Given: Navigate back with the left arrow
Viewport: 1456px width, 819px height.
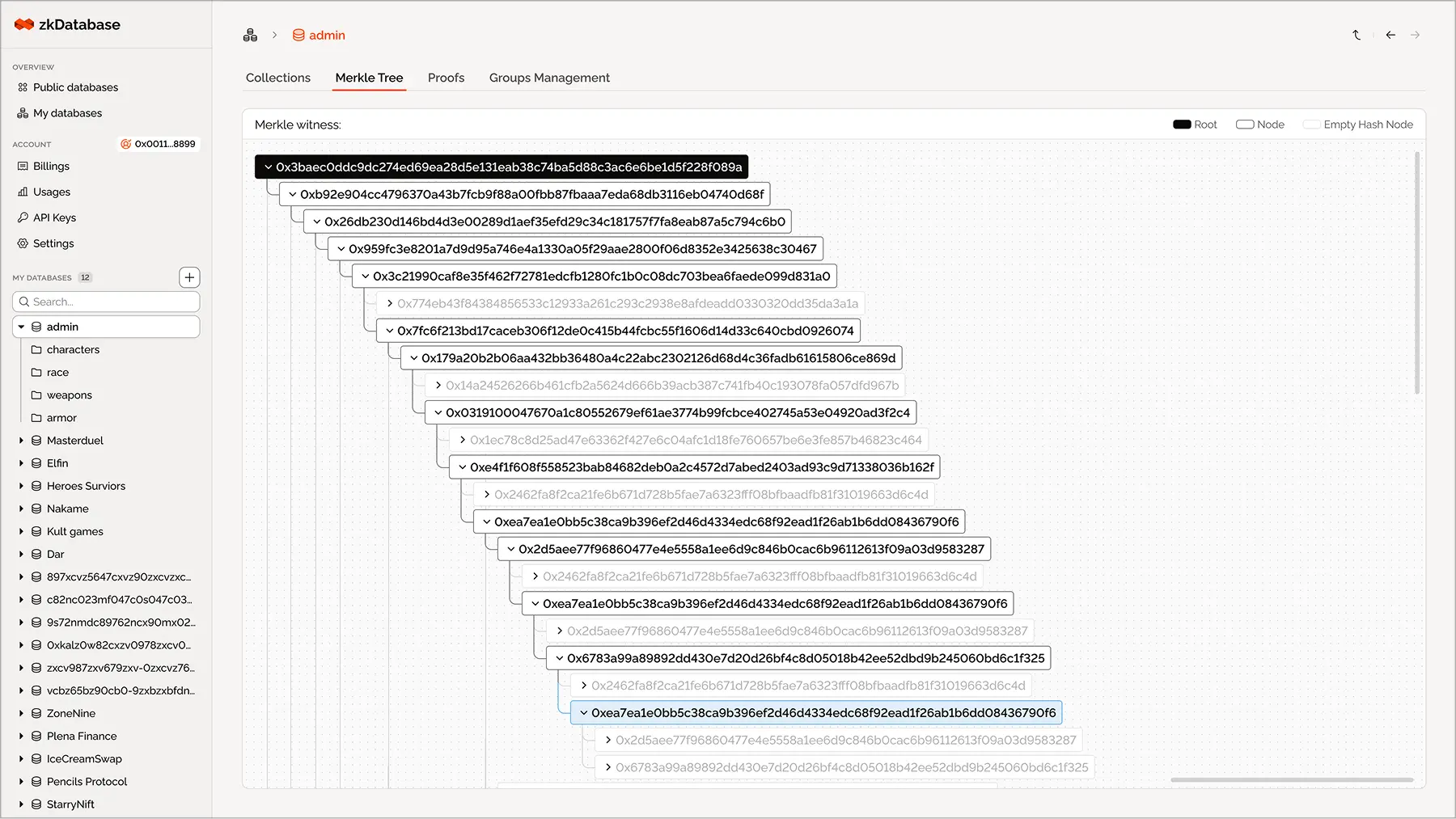Looking at the screenshot, I should 1390,35.
